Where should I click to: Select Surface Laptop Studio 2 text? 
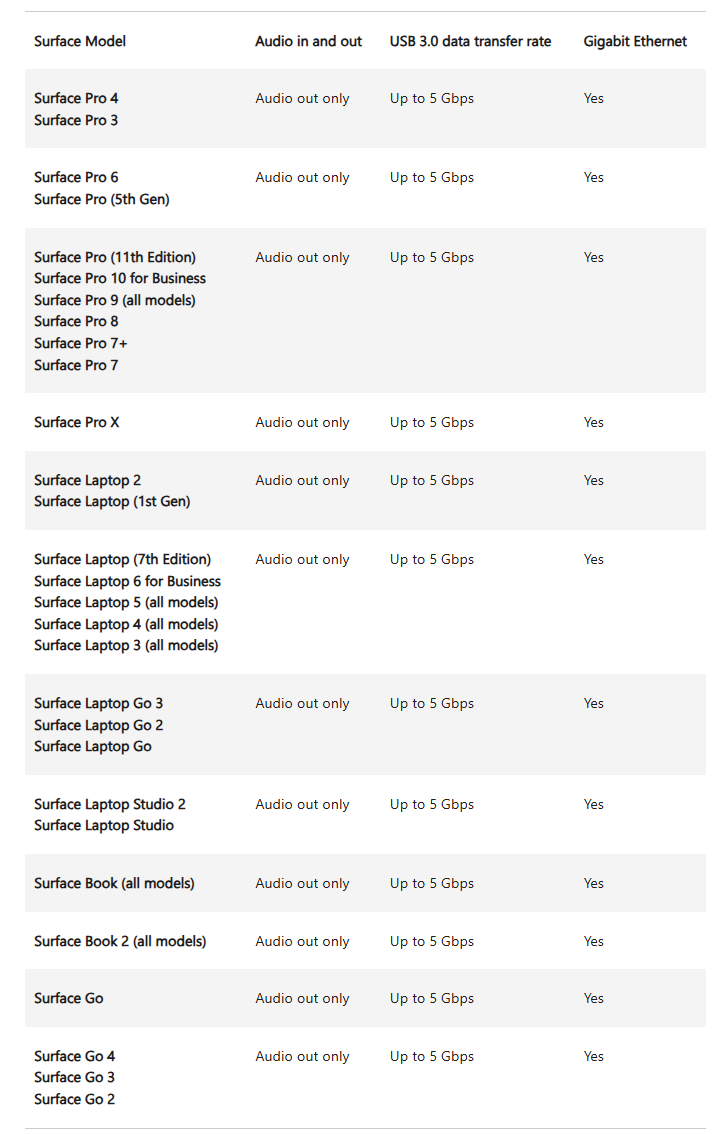110,804
